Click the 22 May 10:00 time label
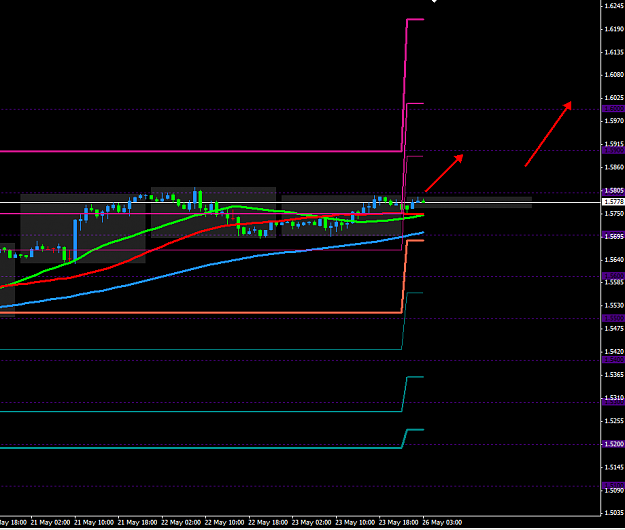This screenshot has height=530, width=625. 224,522
